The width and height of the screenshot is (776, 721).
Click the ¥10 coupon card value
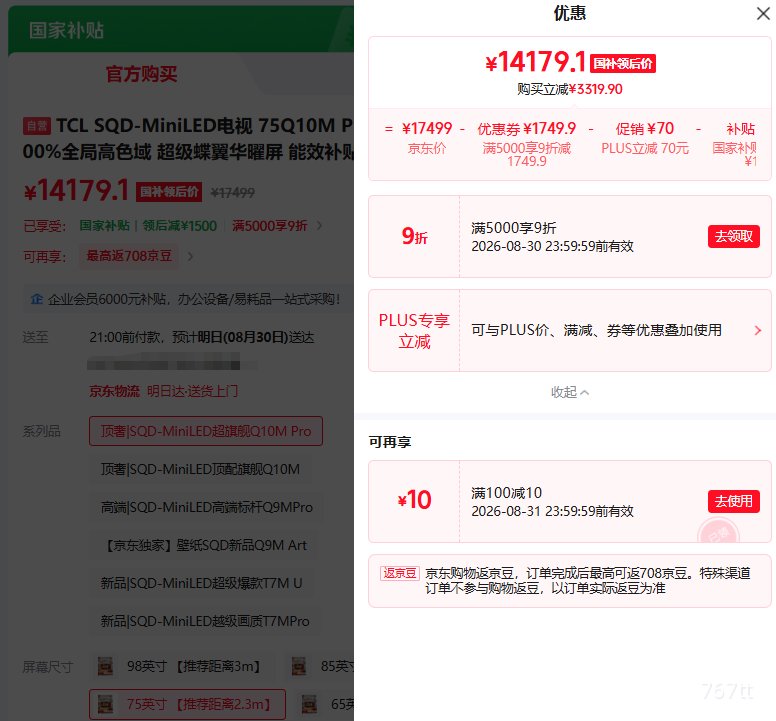click(414, 499)
